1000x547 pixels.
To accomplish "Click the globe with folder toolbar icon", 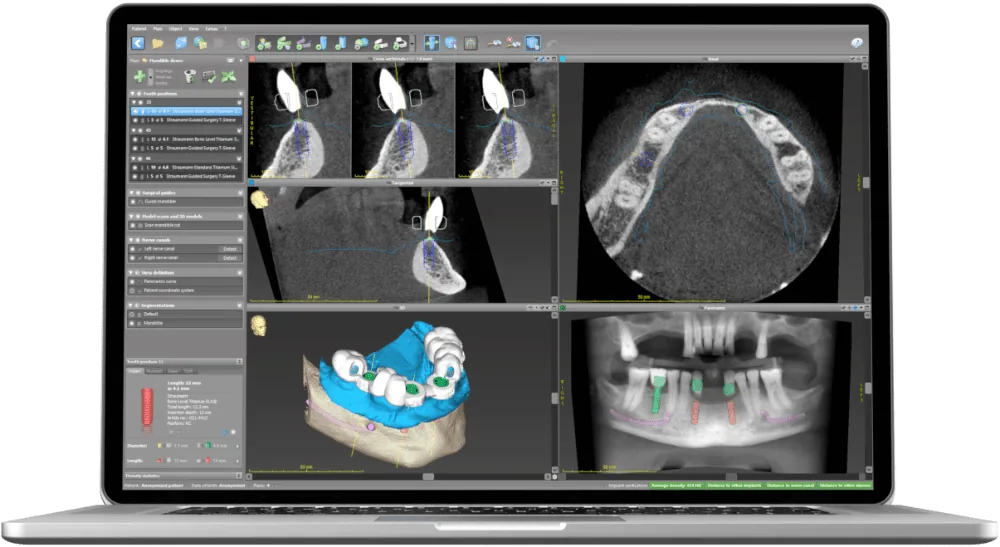I will [200, 43].
